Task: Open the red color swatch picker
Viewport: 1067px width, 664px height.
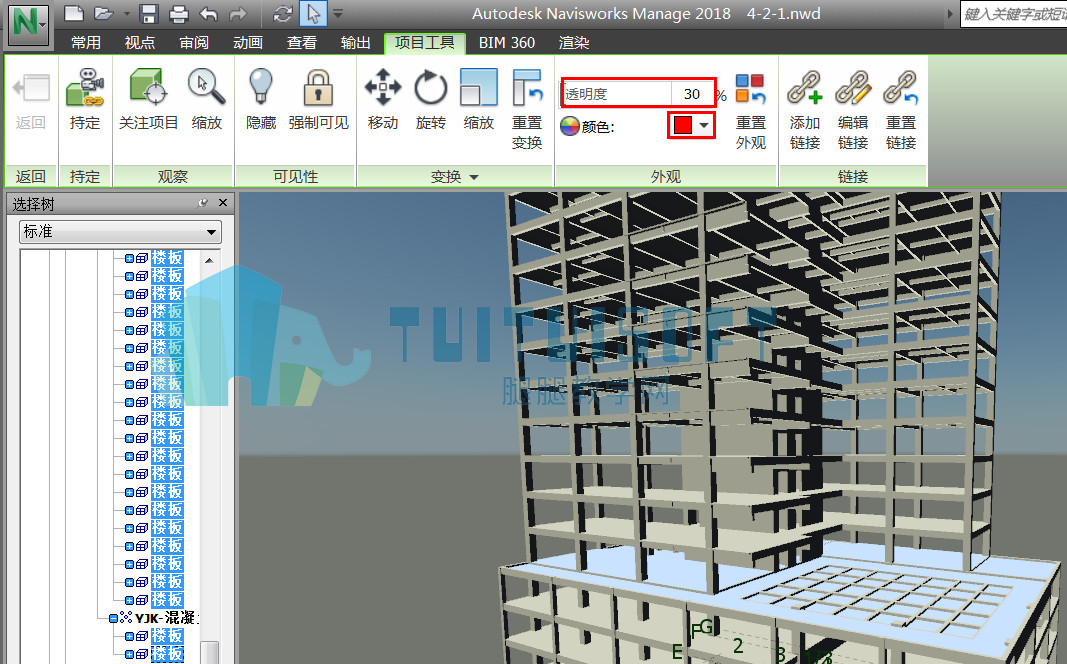Action: tap(691, 125)
